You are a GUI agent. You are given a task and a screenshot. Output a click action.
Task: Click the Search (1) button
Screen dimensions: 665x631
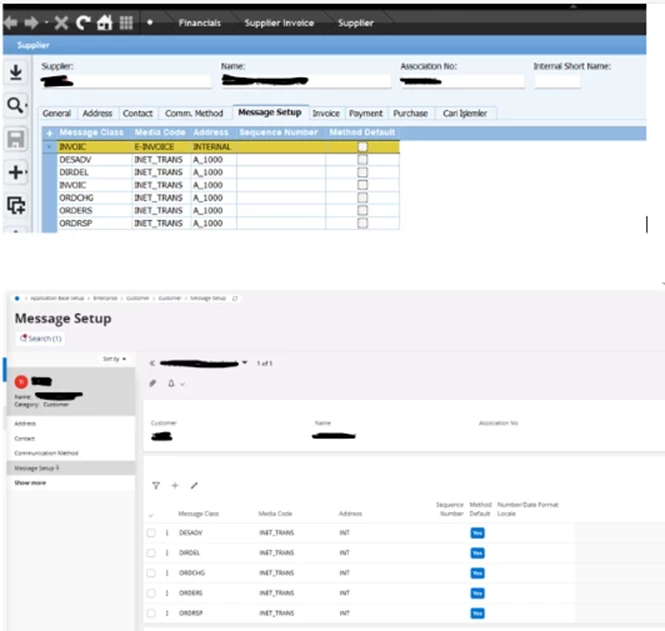point(41,338)
